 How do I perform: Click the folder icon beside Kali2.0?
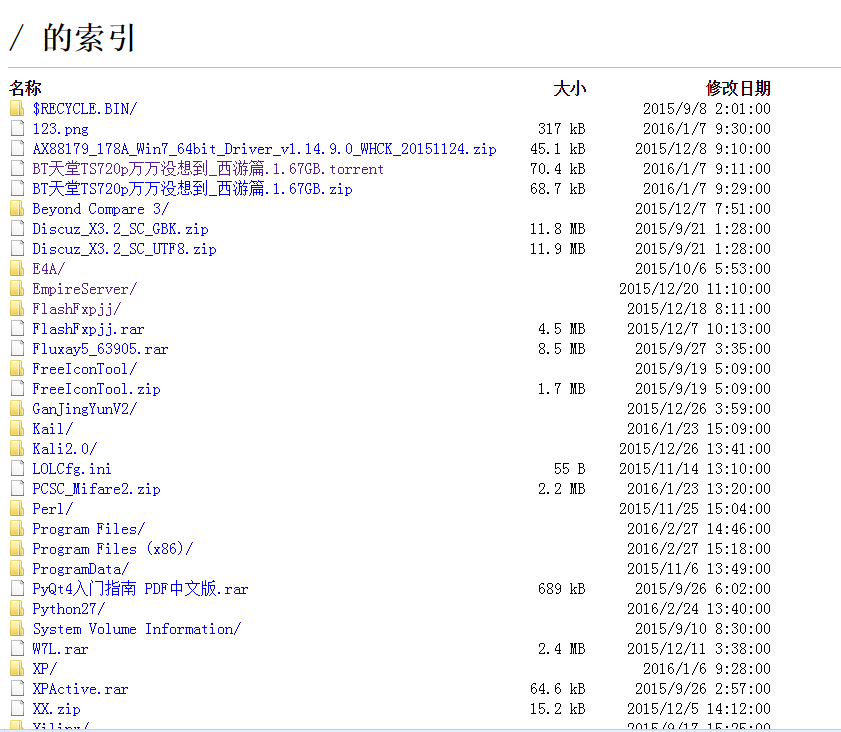[17, 448]
